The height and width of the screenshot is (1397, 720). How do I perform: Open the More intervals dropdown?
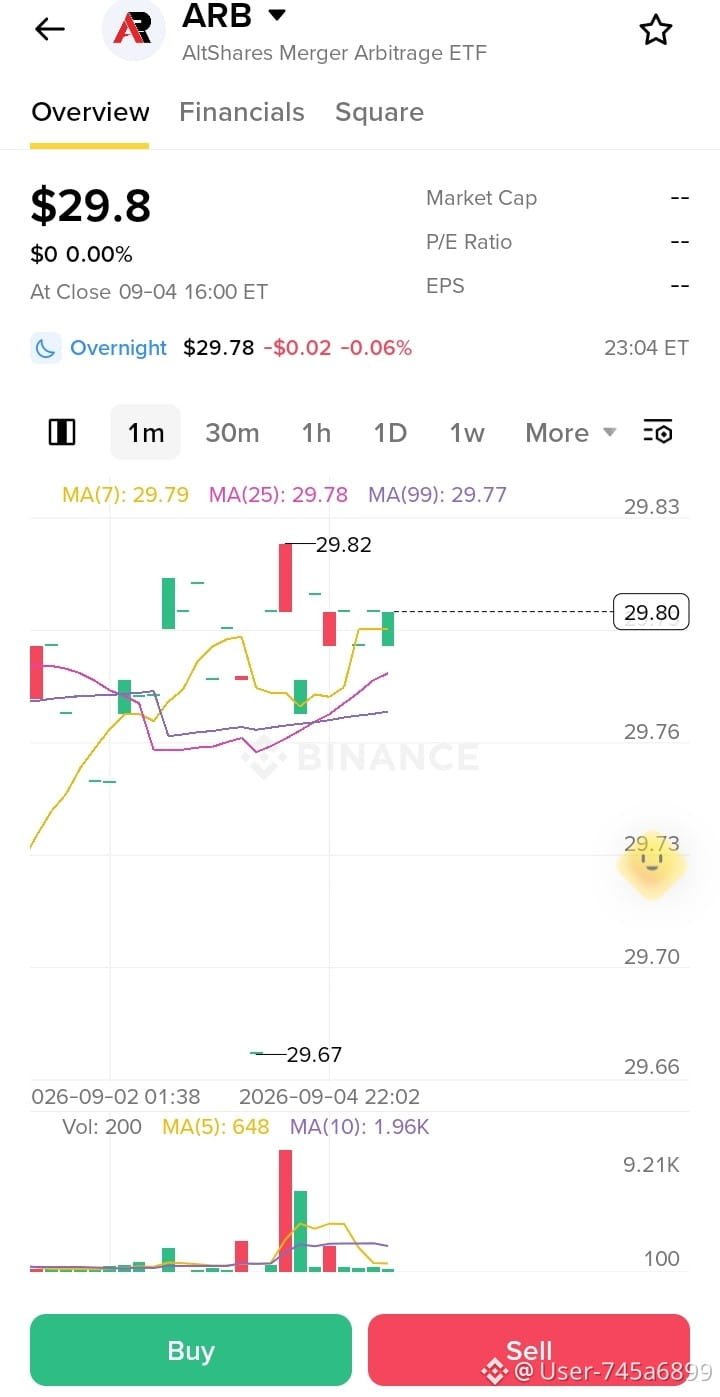(571, 432)
